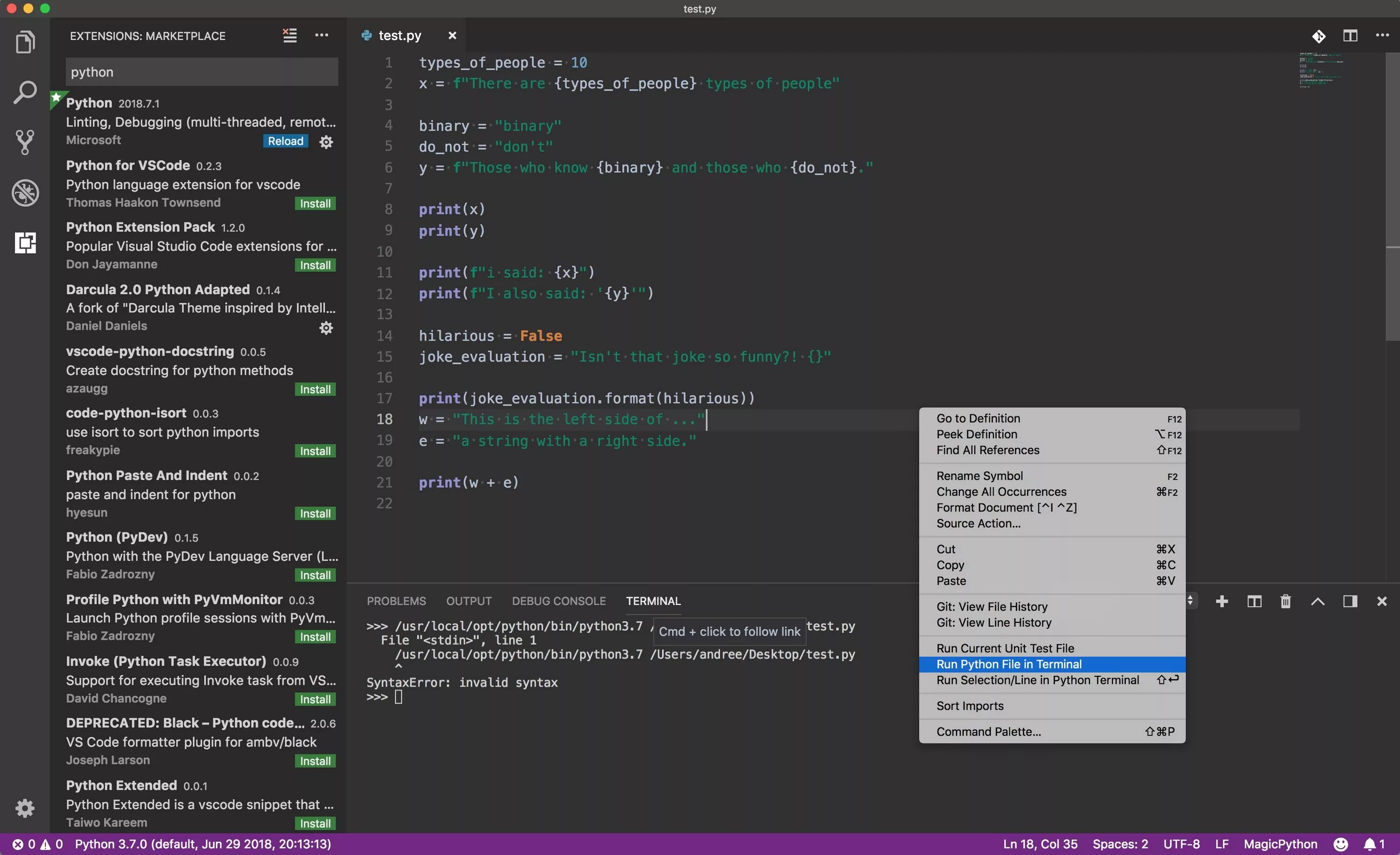Maximize the panel with the up chevron
The width and height of the screenshot is (1400, 855).
click(x=1317, y=601)
